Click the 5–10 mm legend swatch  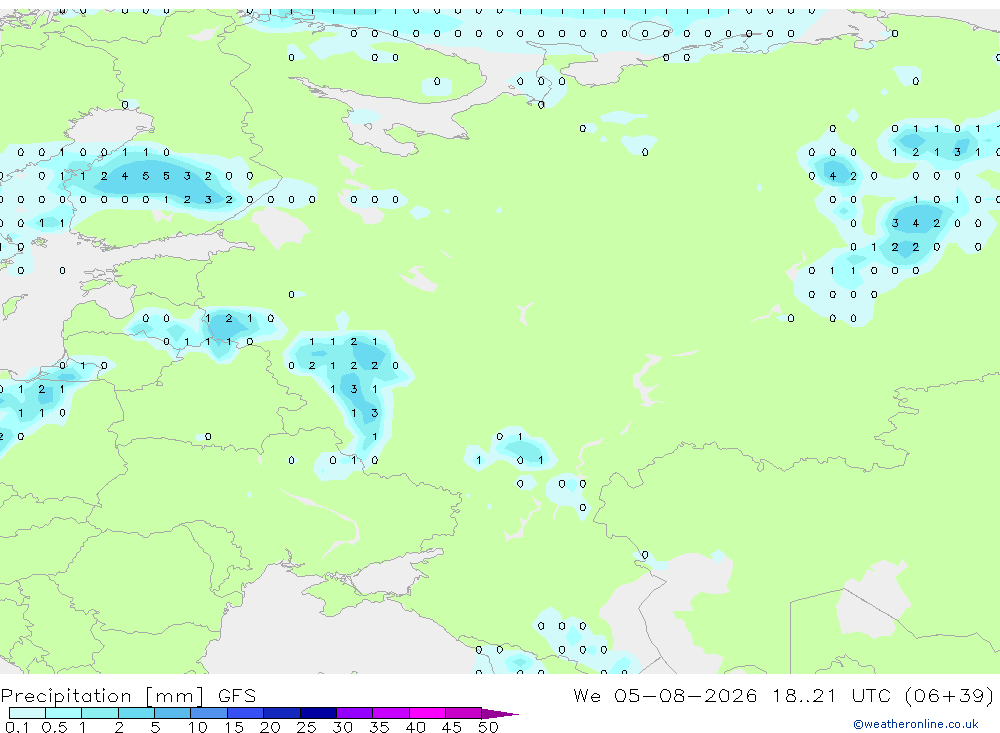coord(173,713)
